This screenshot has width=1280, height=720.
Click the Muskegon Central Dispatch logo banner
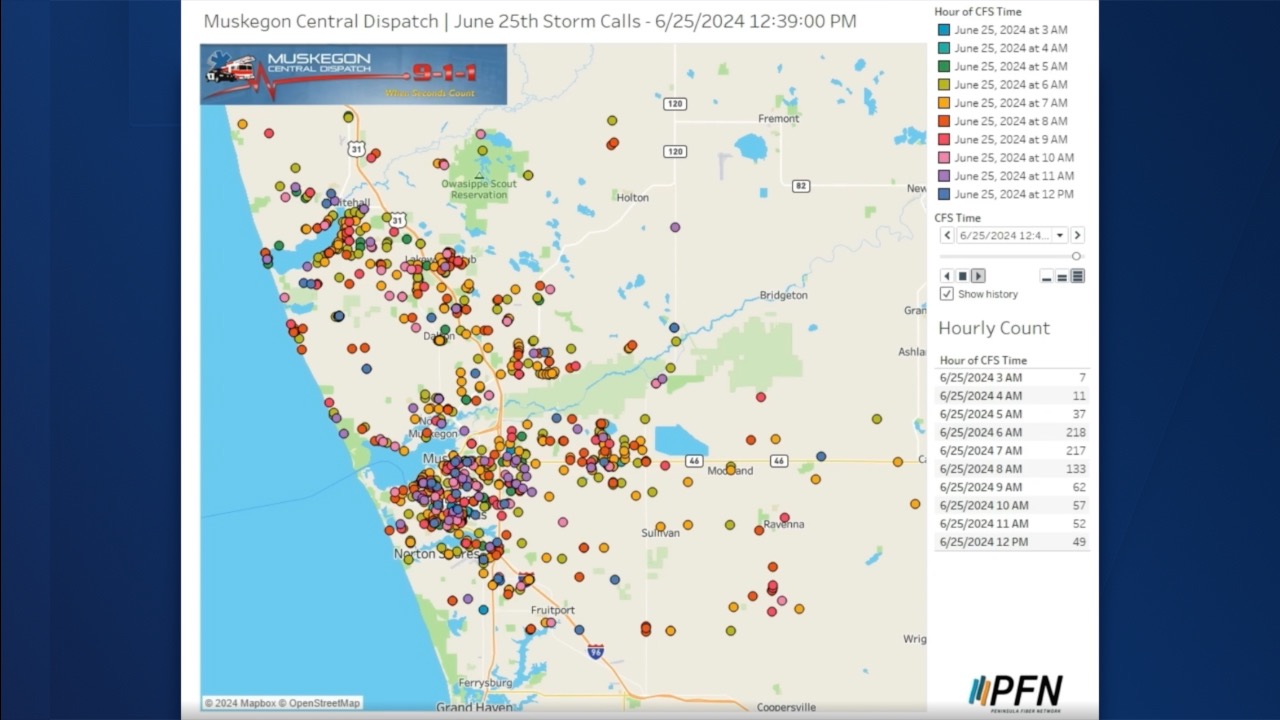pyautogui.click(x=353, y=74)
